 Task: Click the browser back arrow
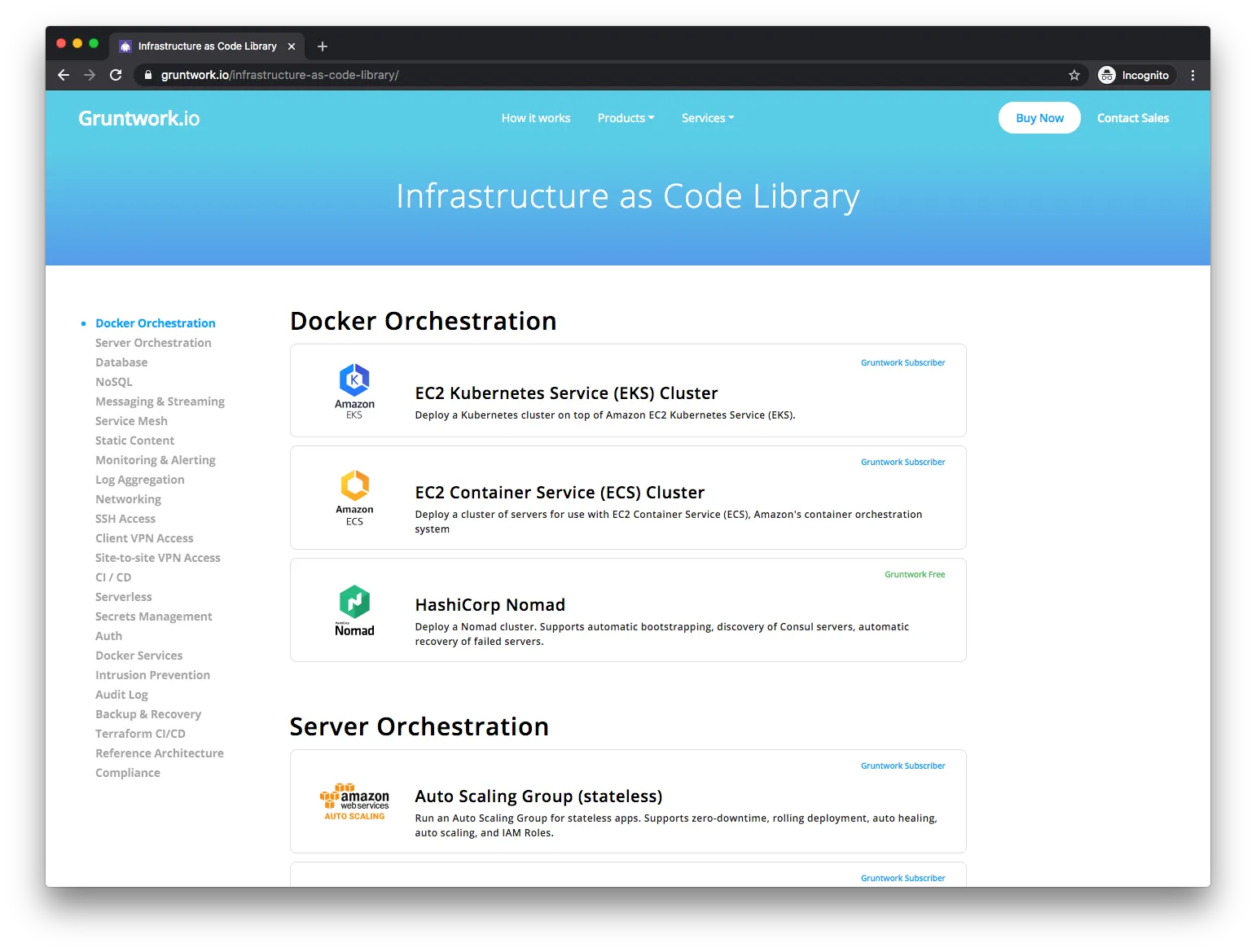point(64,75)
